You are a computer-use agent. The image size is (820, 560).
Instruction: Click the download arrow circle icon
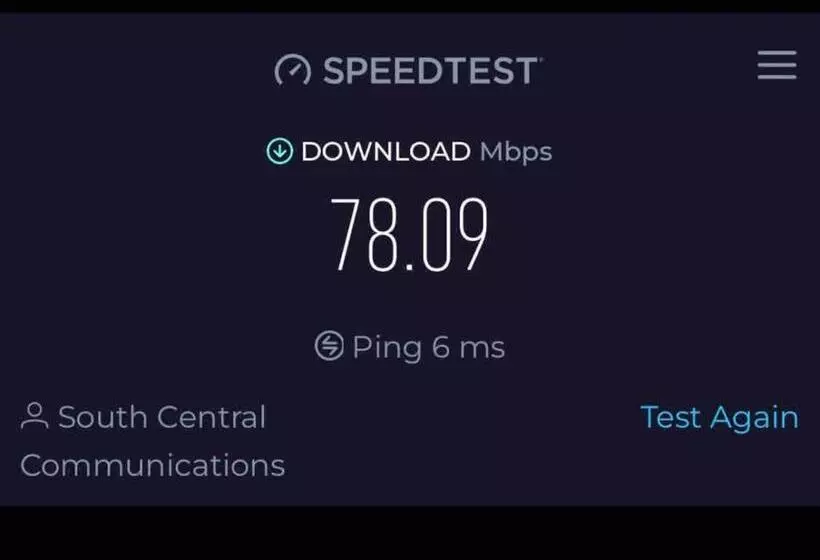pos(280,151)
